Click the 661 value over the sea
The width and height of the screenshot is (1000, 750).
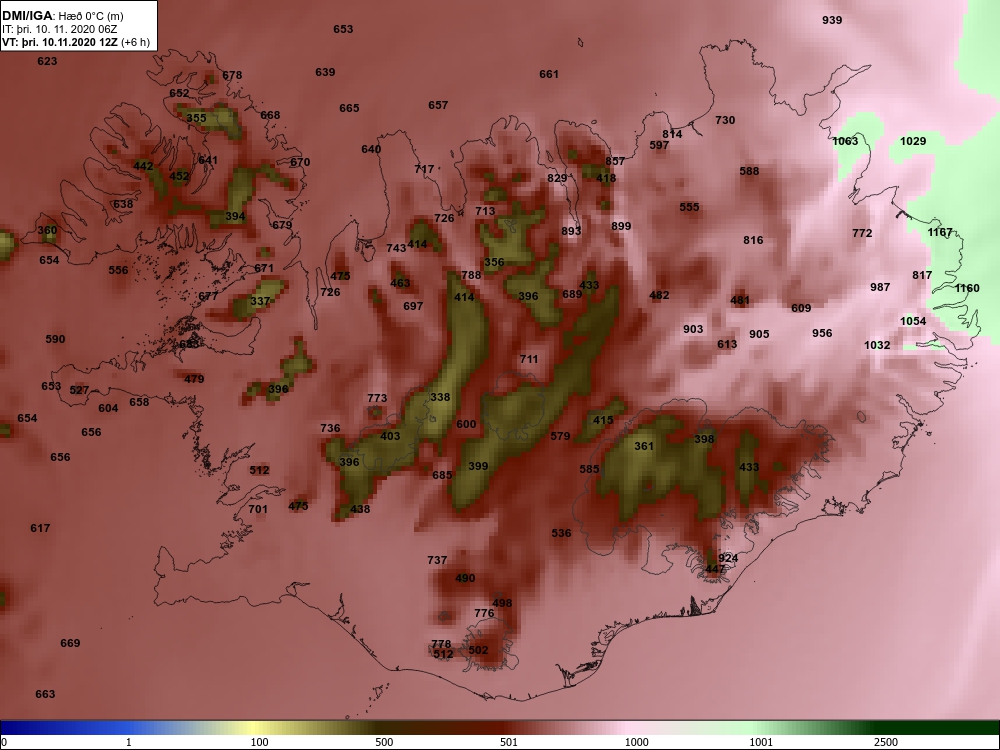tap(549, 74)
